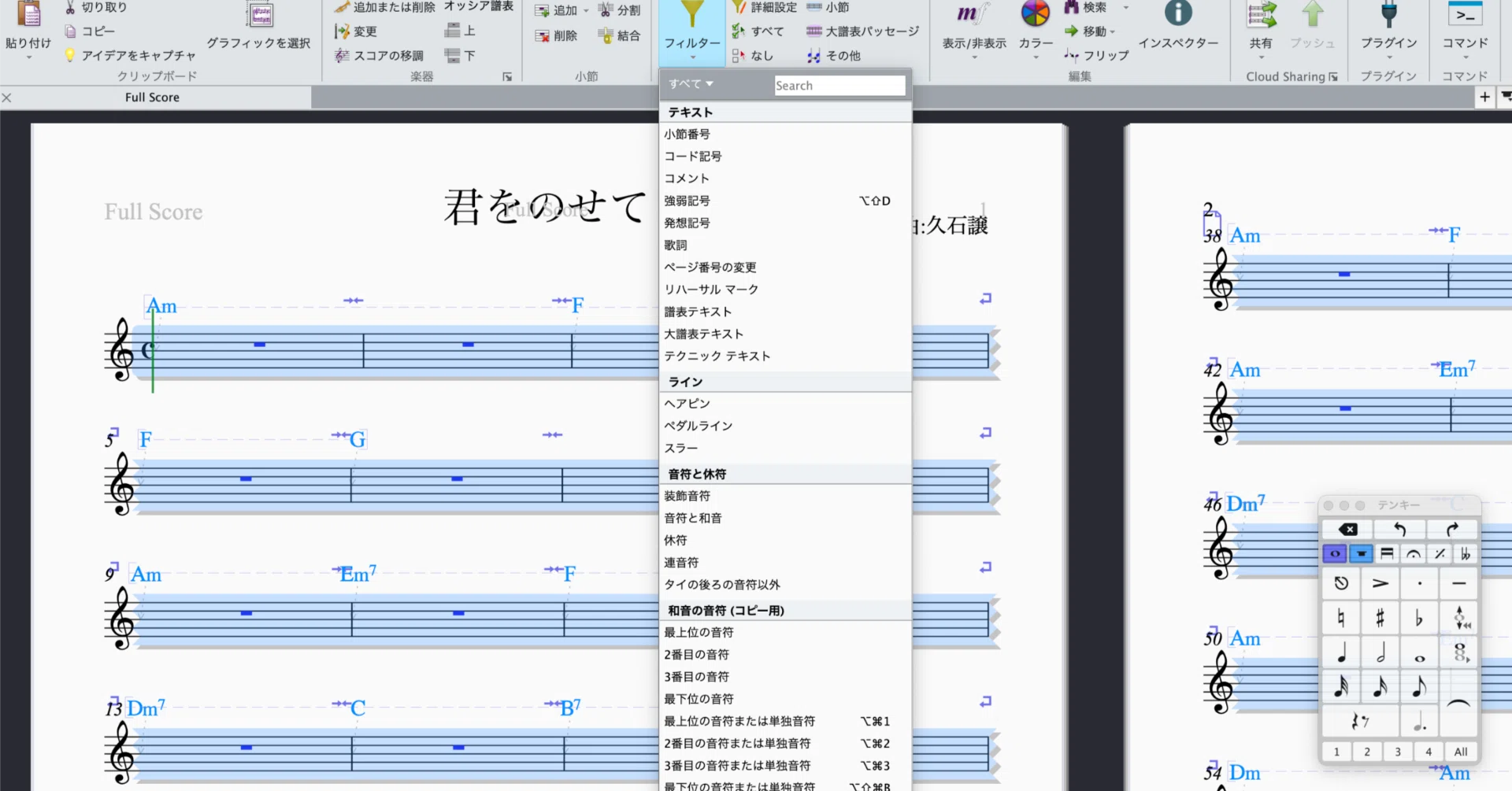Select the sharp accidental on keypad
Screen dimensions: 1512x791
[1380, 618]
